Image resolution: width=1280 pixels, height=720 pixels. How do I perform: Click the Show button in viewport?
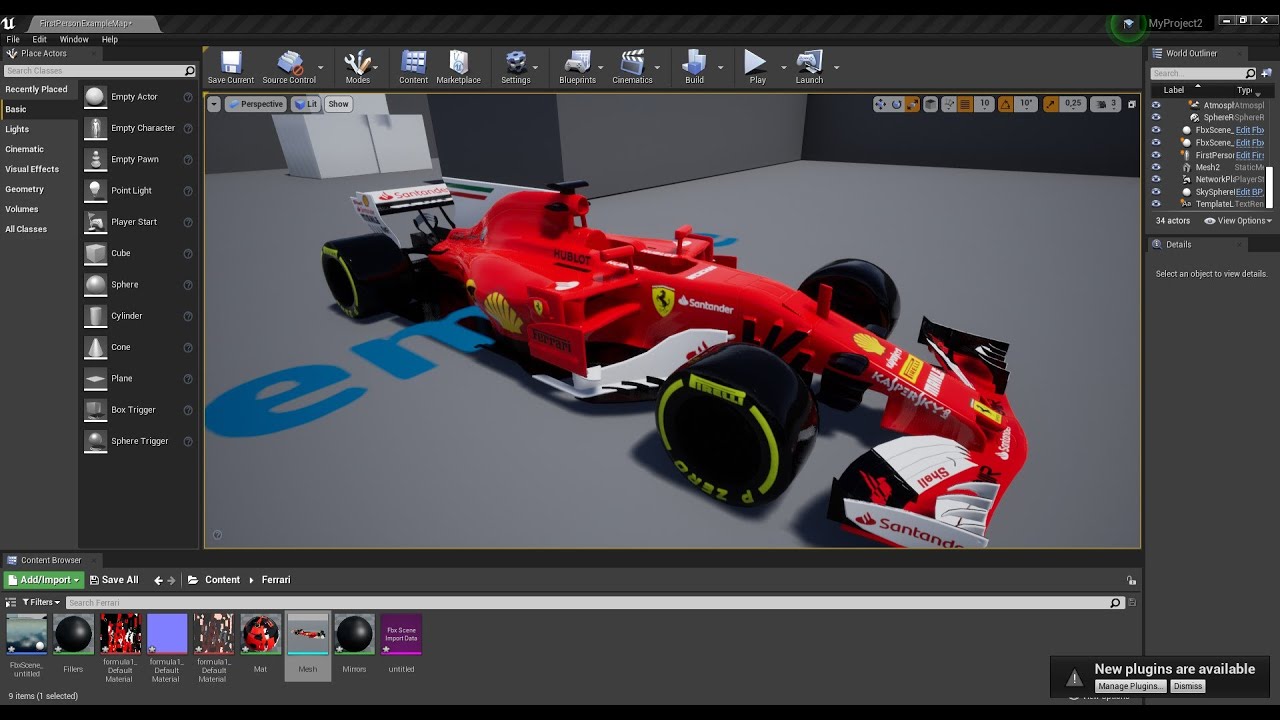coord(339,104)
